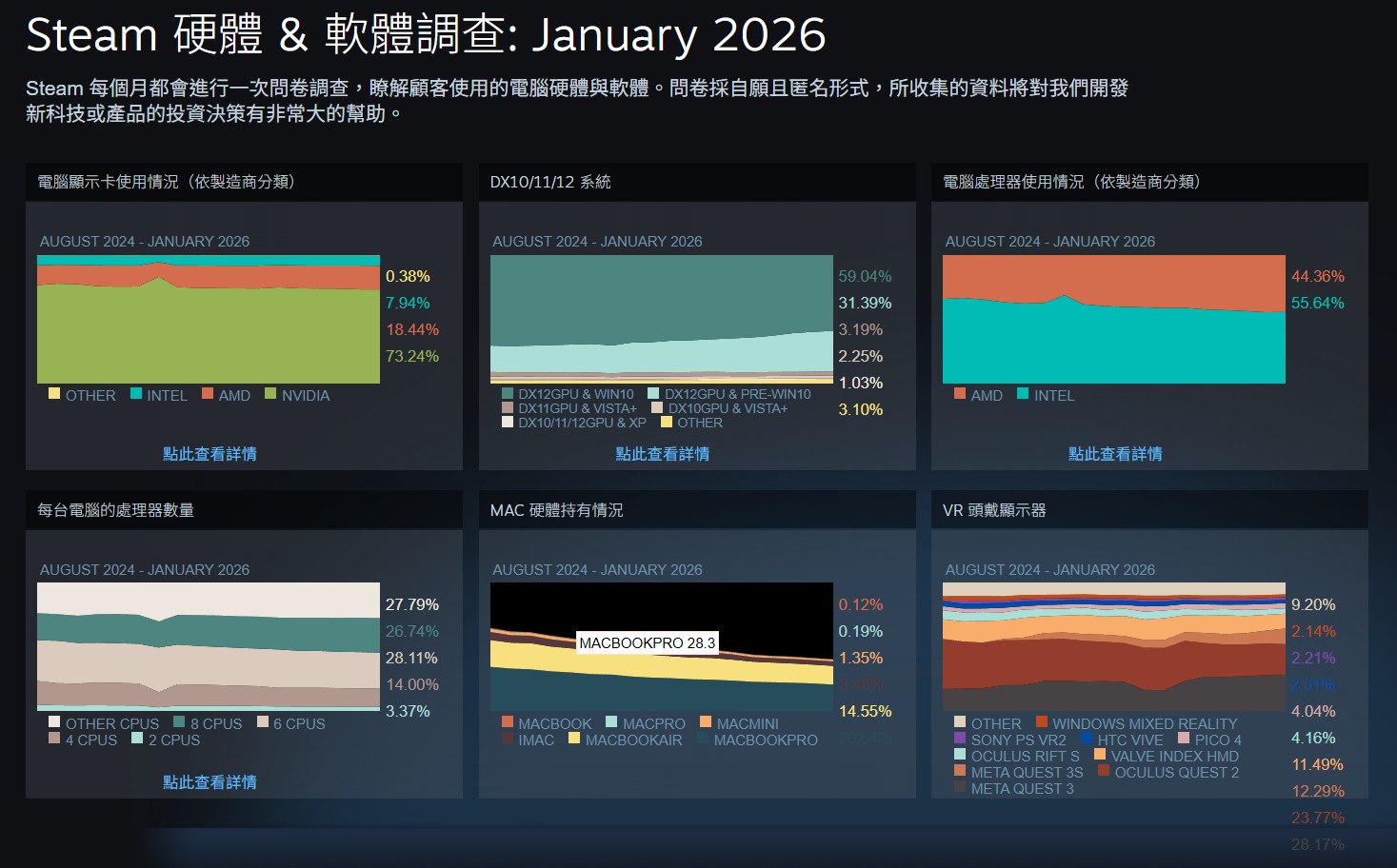This screenshot has width=1397, height=868.
Task: Click the OTHER yellow color swatch in DX legend
Action: tap(667, 423)
